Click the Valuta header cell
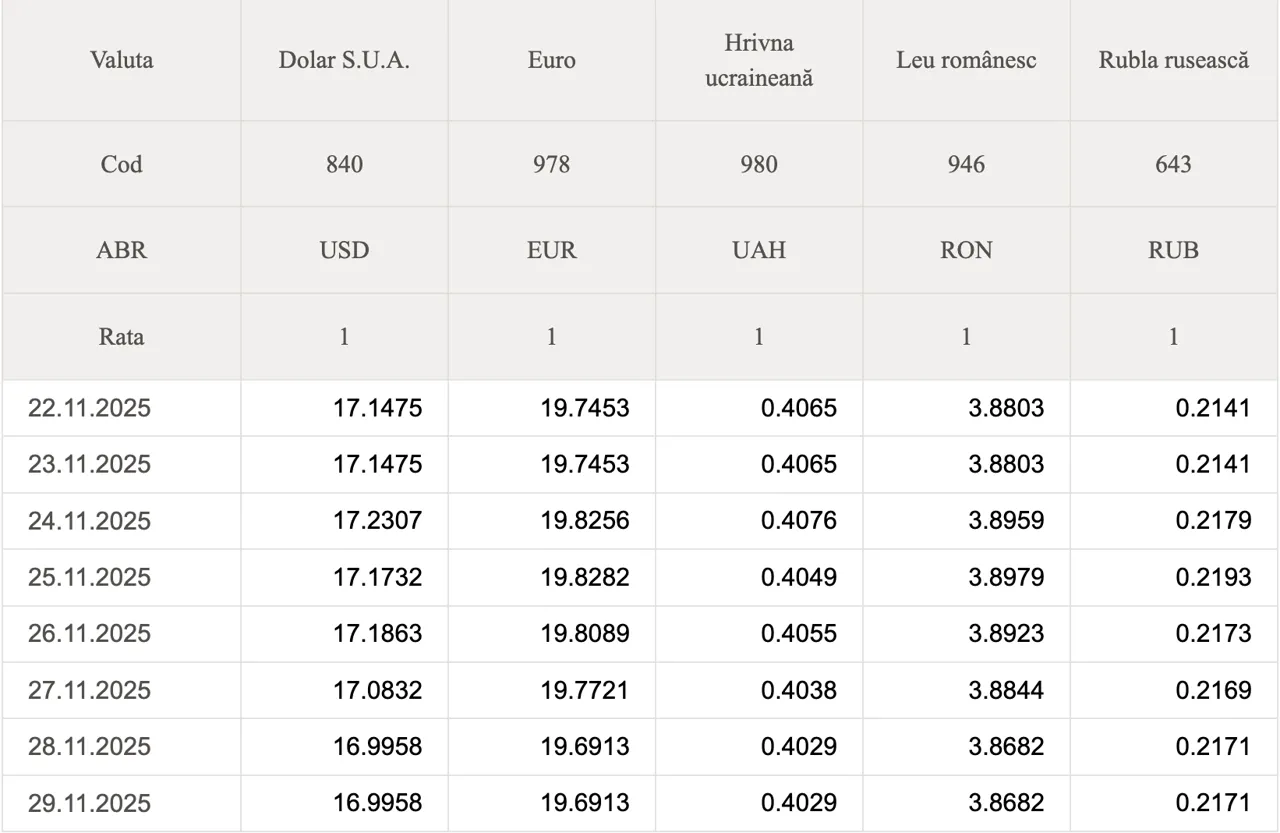The image size is (1280, 833). [x=121, y=60]
